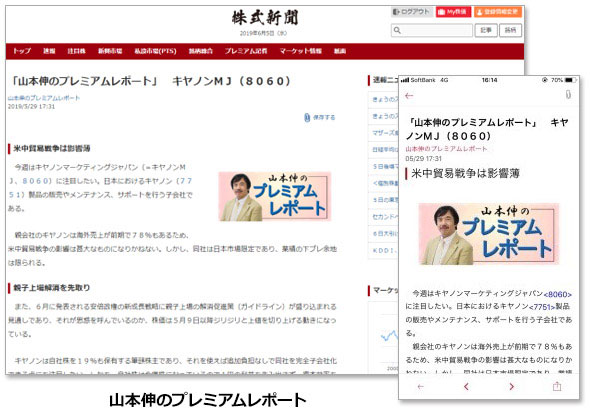This screenshot has width=590, height=420.
Task: Tap the <8060> link in mobile article
Action: click(x=558, y=294)
